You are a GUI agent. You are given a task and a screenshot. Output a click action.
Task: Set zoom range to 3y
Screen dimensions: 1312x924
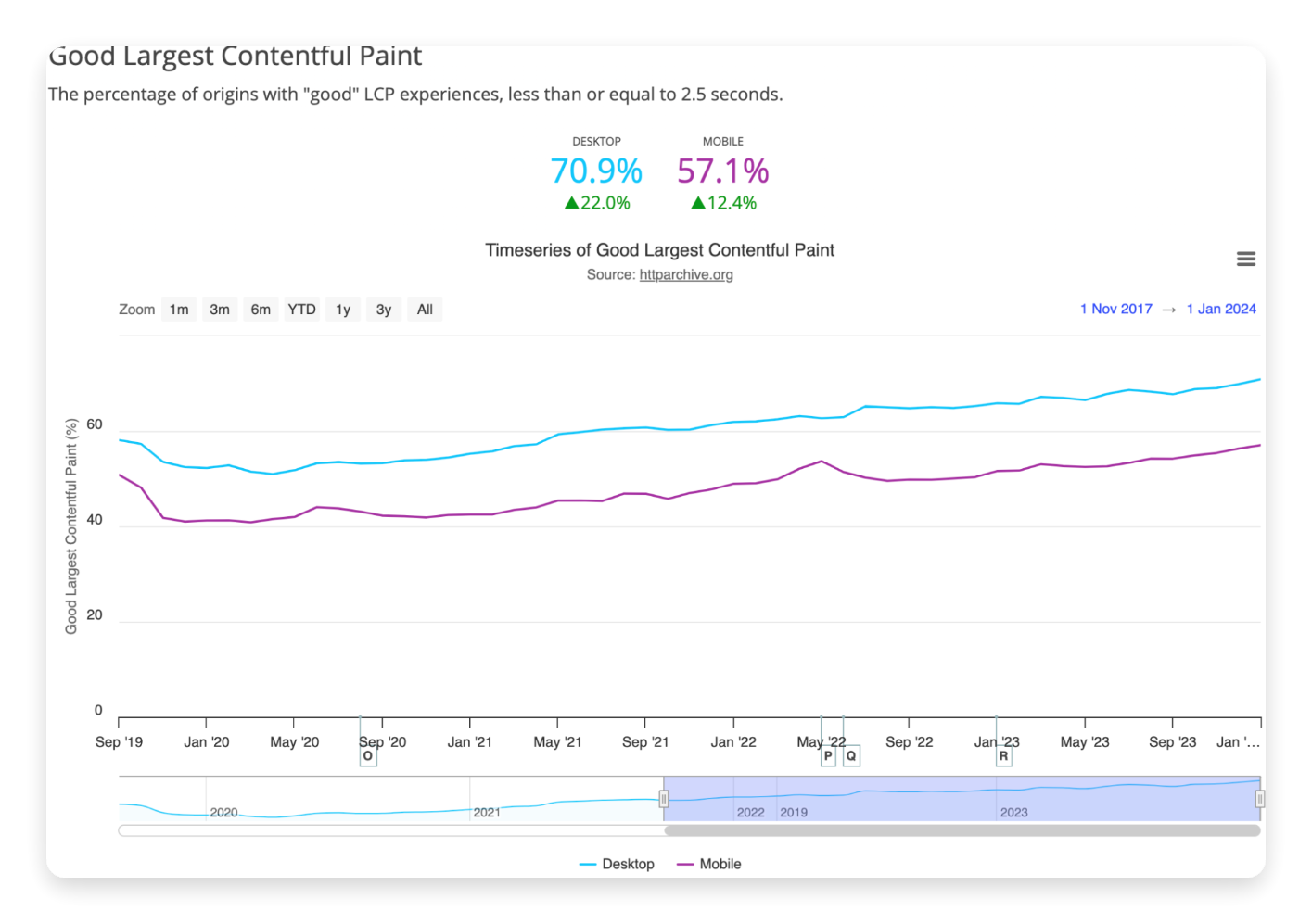pos(384,310)
